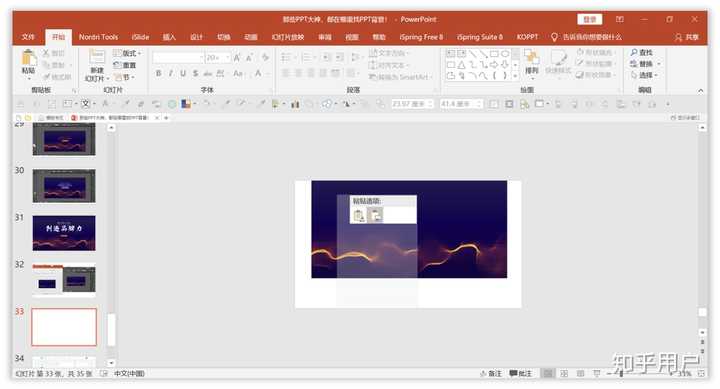Click the Notes (备注) status bar button
Viewport: 720px width, 389px height.
(x=490, y=373)
